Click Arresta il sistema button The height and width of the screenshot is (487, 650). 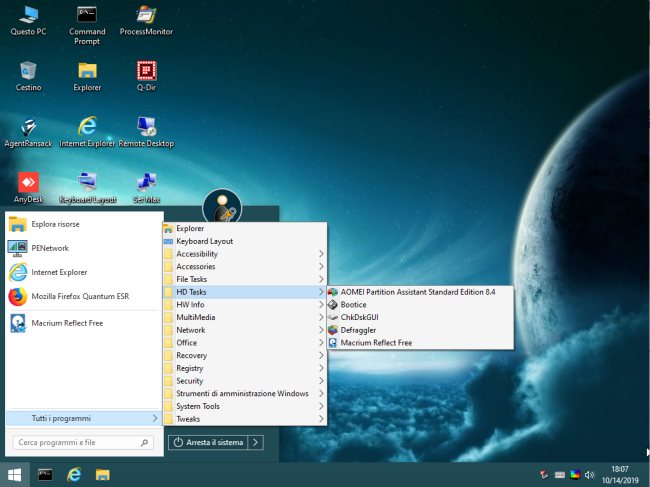click(x=208, y=443)
